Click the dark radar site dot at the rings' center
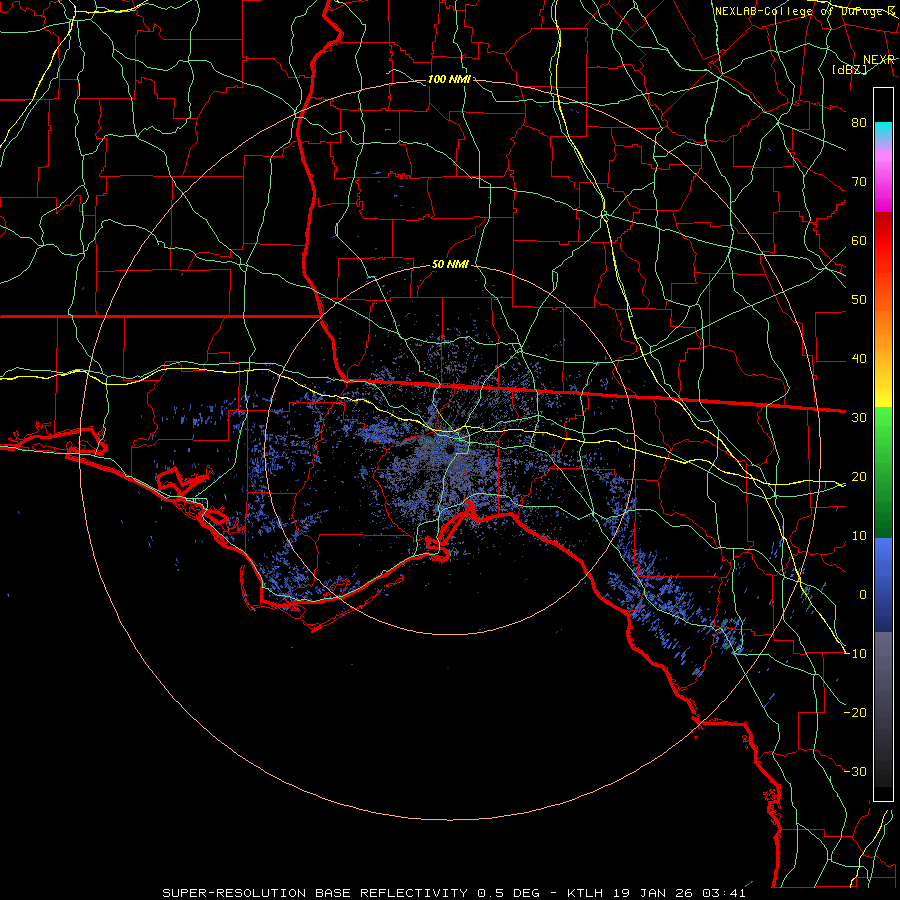Viewport: 900px width, 900px height. [450, 449]
